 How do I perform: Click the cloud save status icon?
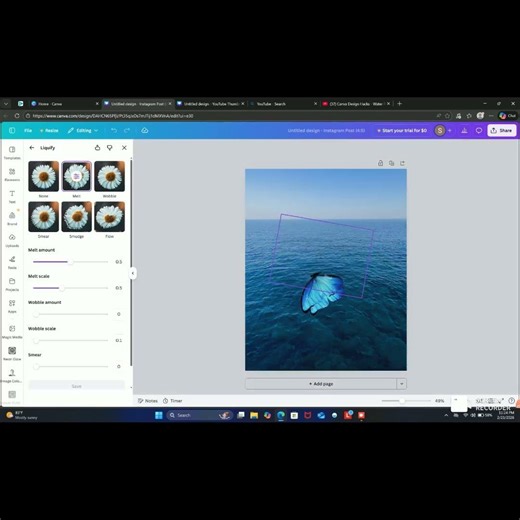[x=145, y=130]
